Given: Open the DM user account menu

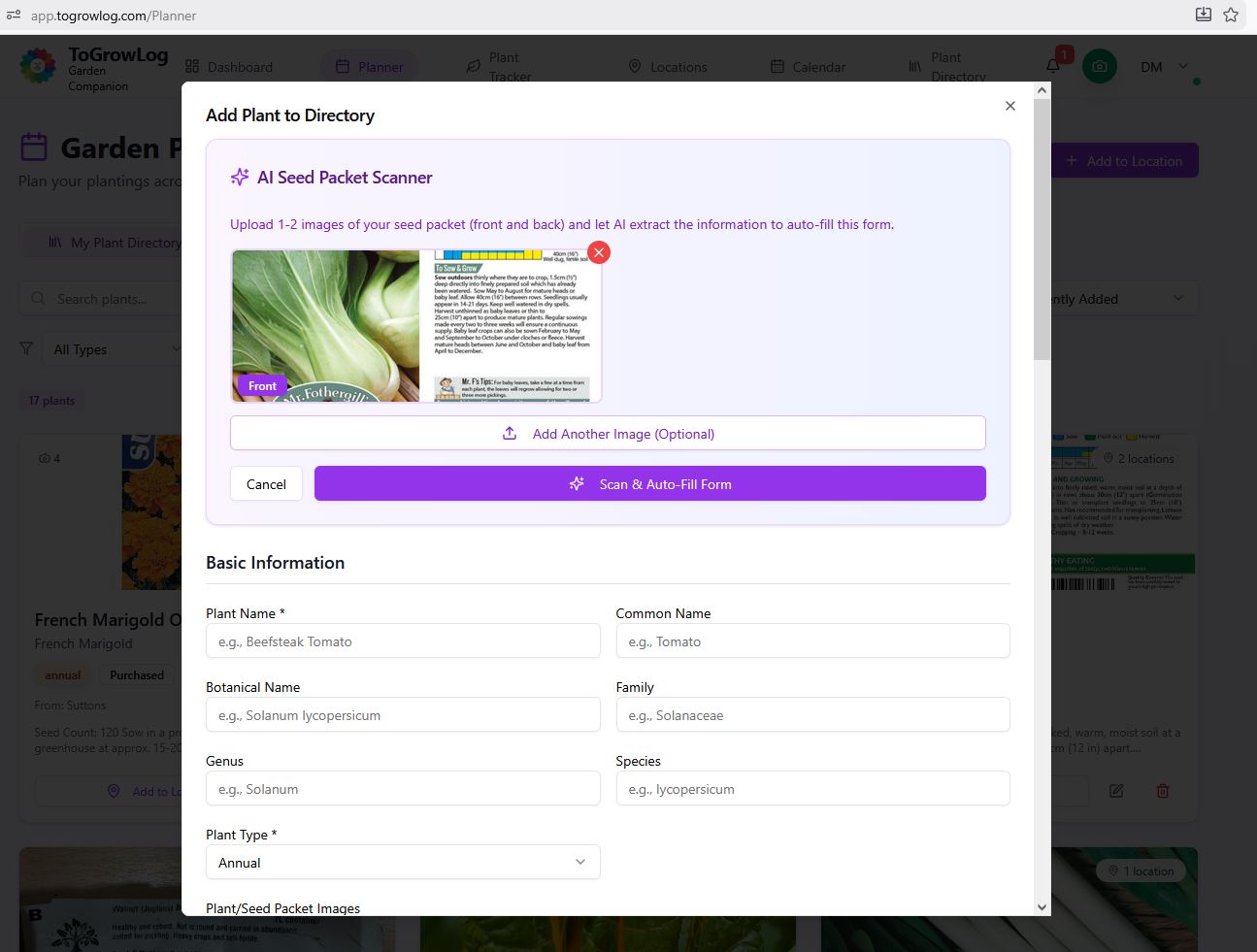Looking at the screenshot, I should [x=1164, y=67].
